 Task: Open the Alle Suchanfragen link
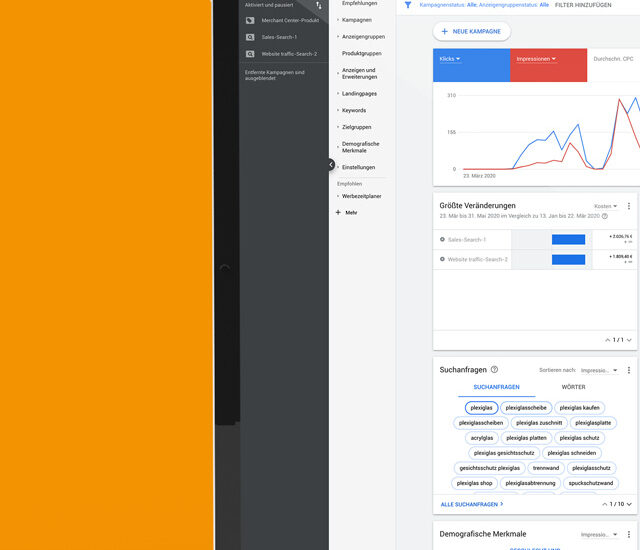471,504
